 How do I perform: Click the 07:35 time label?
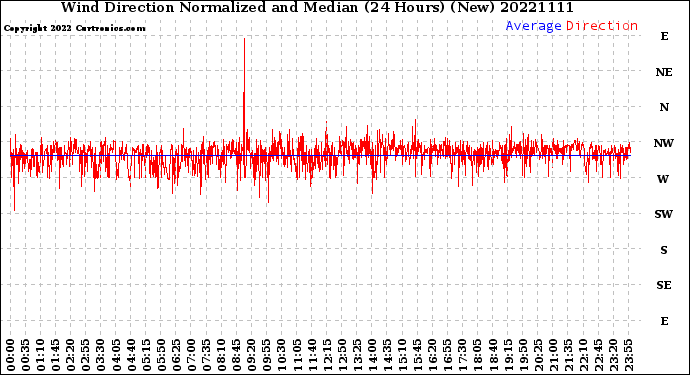coord(207,355)
